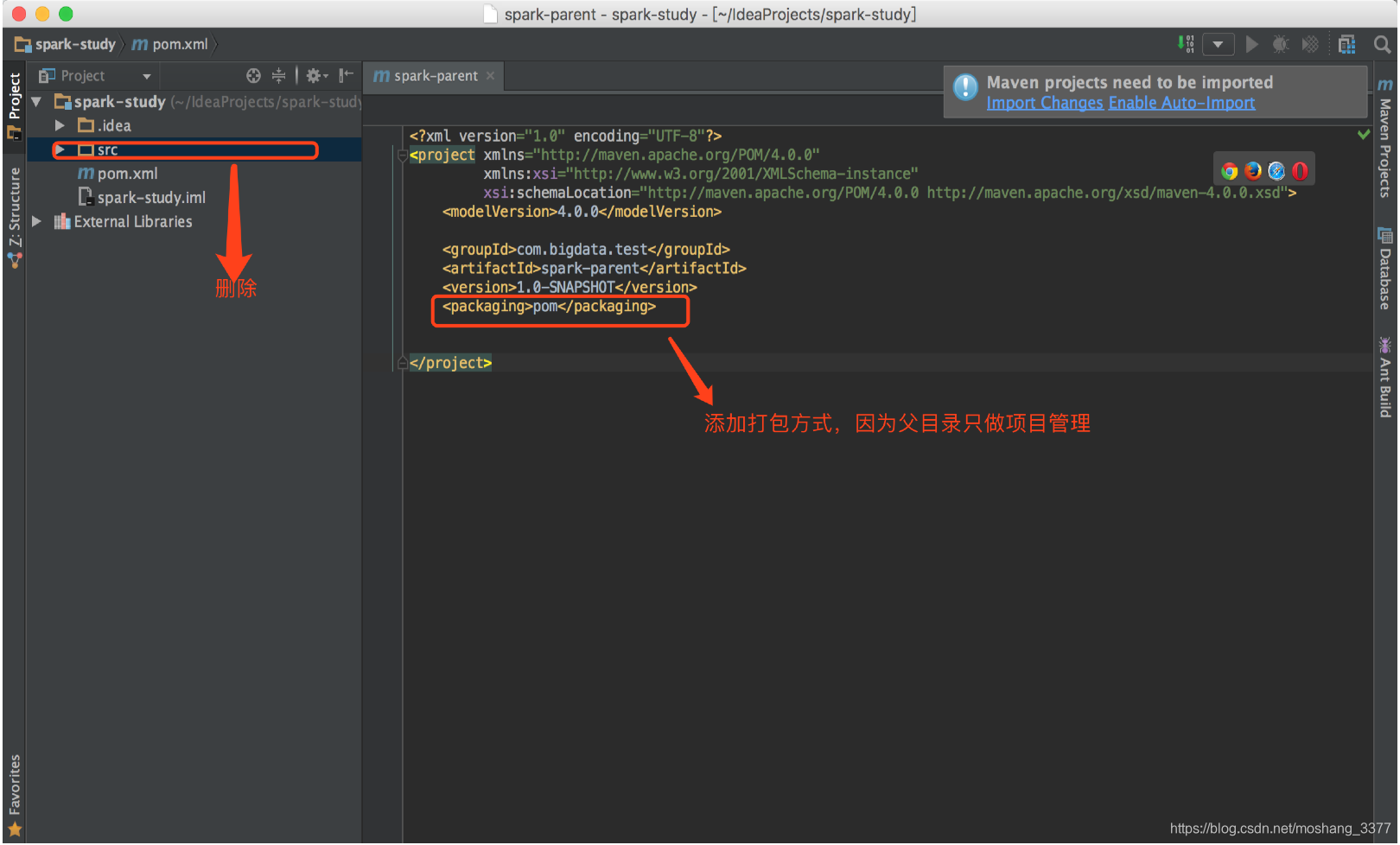The image size is (1400, 845).
Task: Click the Make Project build icon
Action: click(1186, 43)
